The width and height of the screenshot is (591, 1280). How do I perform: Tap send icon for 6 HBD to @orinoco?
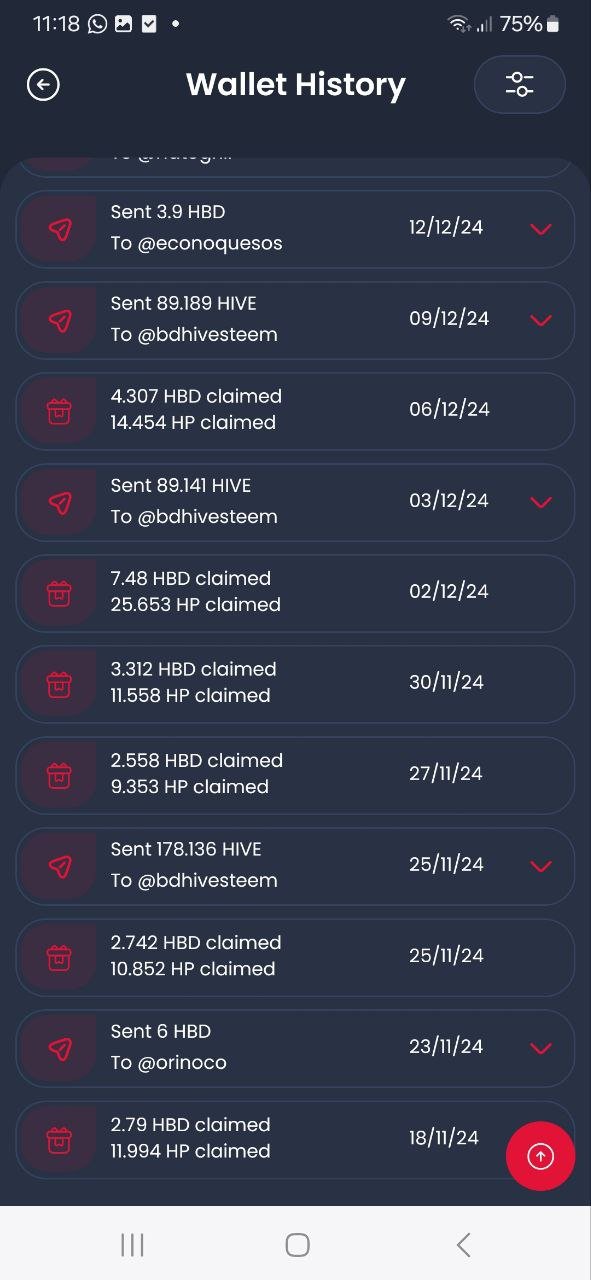point(60,1048)
